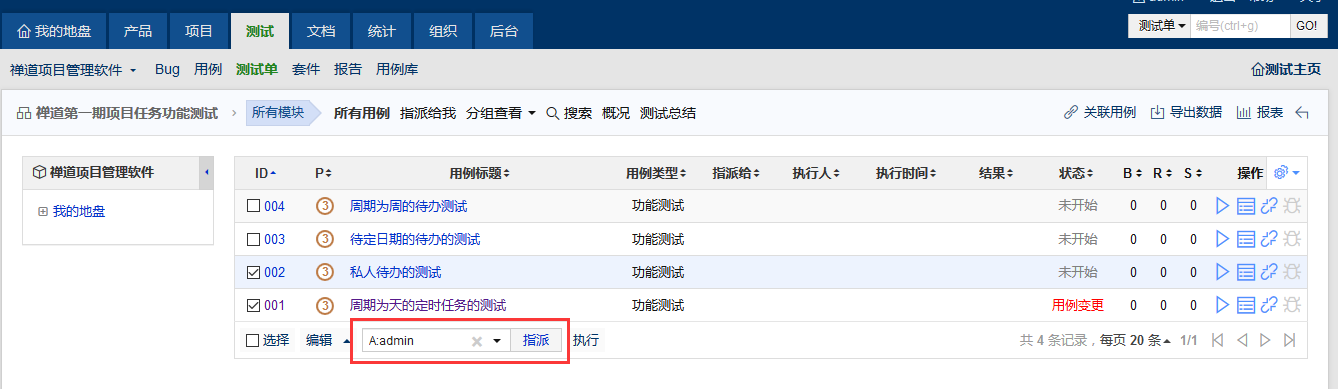
Task: Open the 项目 top tab
Action: pyautogui.click(x=199, y=31)
